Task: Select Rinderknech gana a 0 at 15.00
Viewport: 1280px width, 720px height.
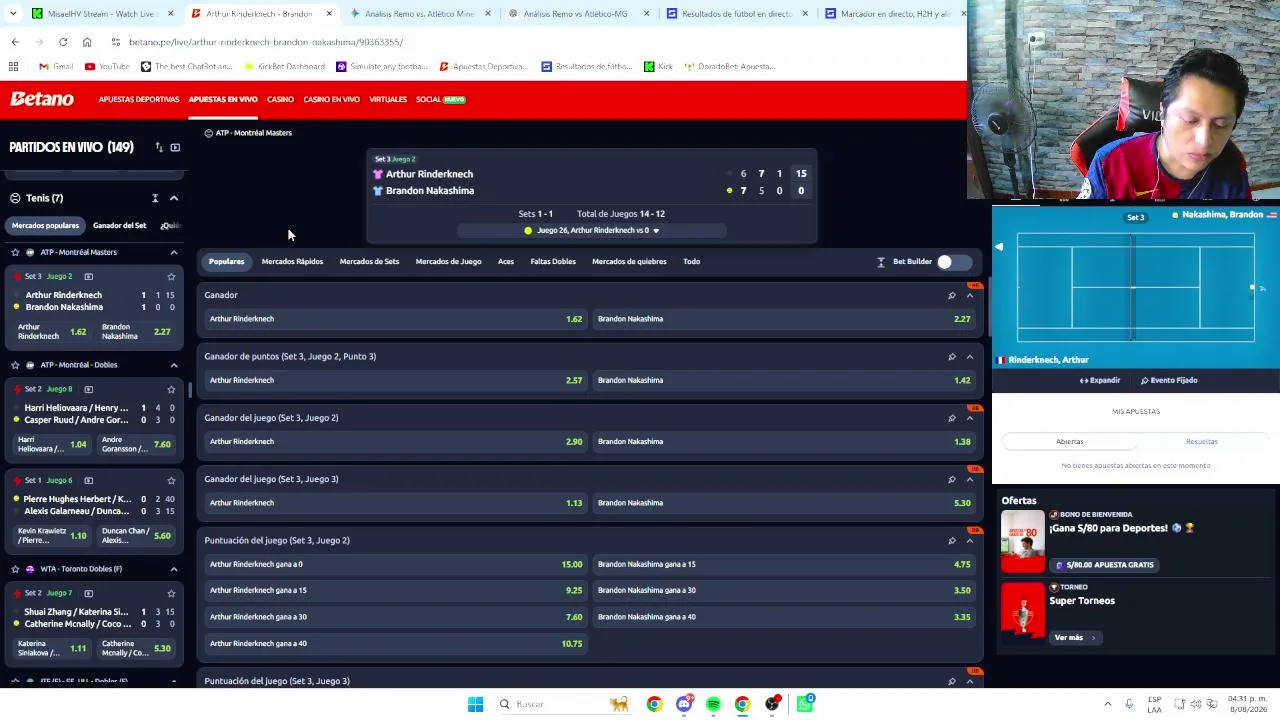Action: [x=395, y=564]
